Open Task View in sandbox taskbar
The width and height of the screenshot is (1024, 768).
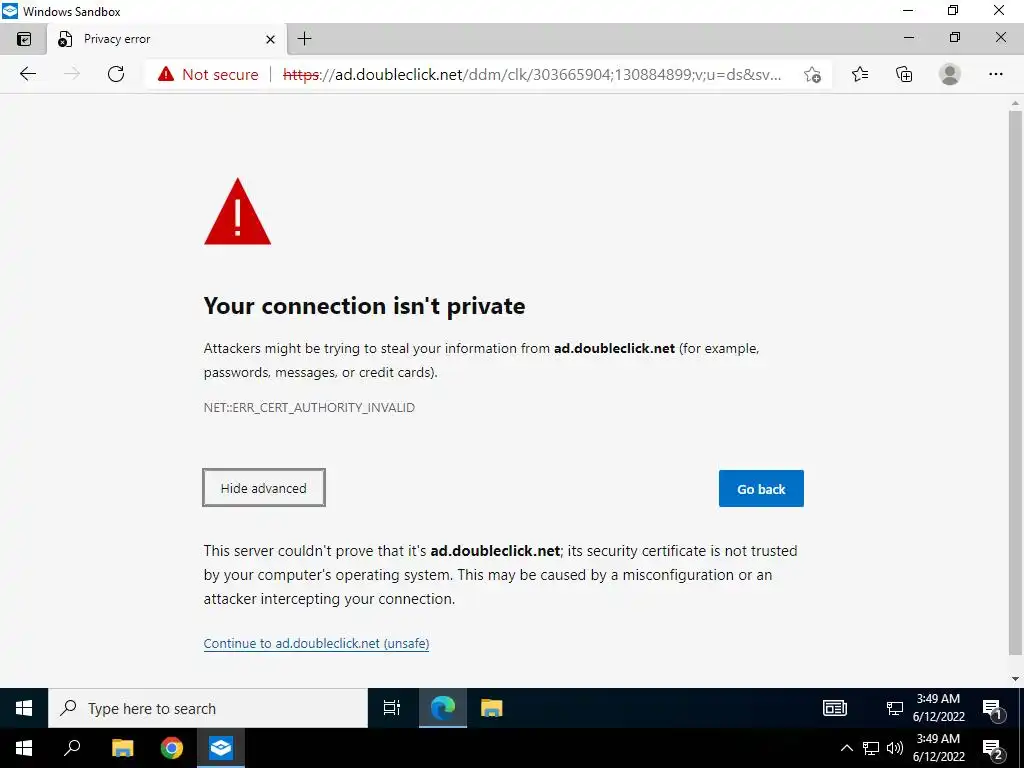392,708
